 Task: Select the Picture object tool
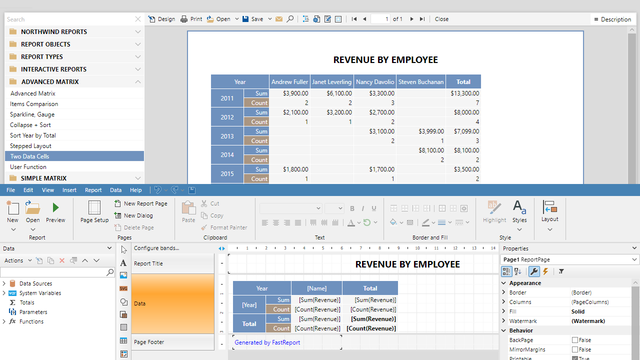tap(124, 276)
